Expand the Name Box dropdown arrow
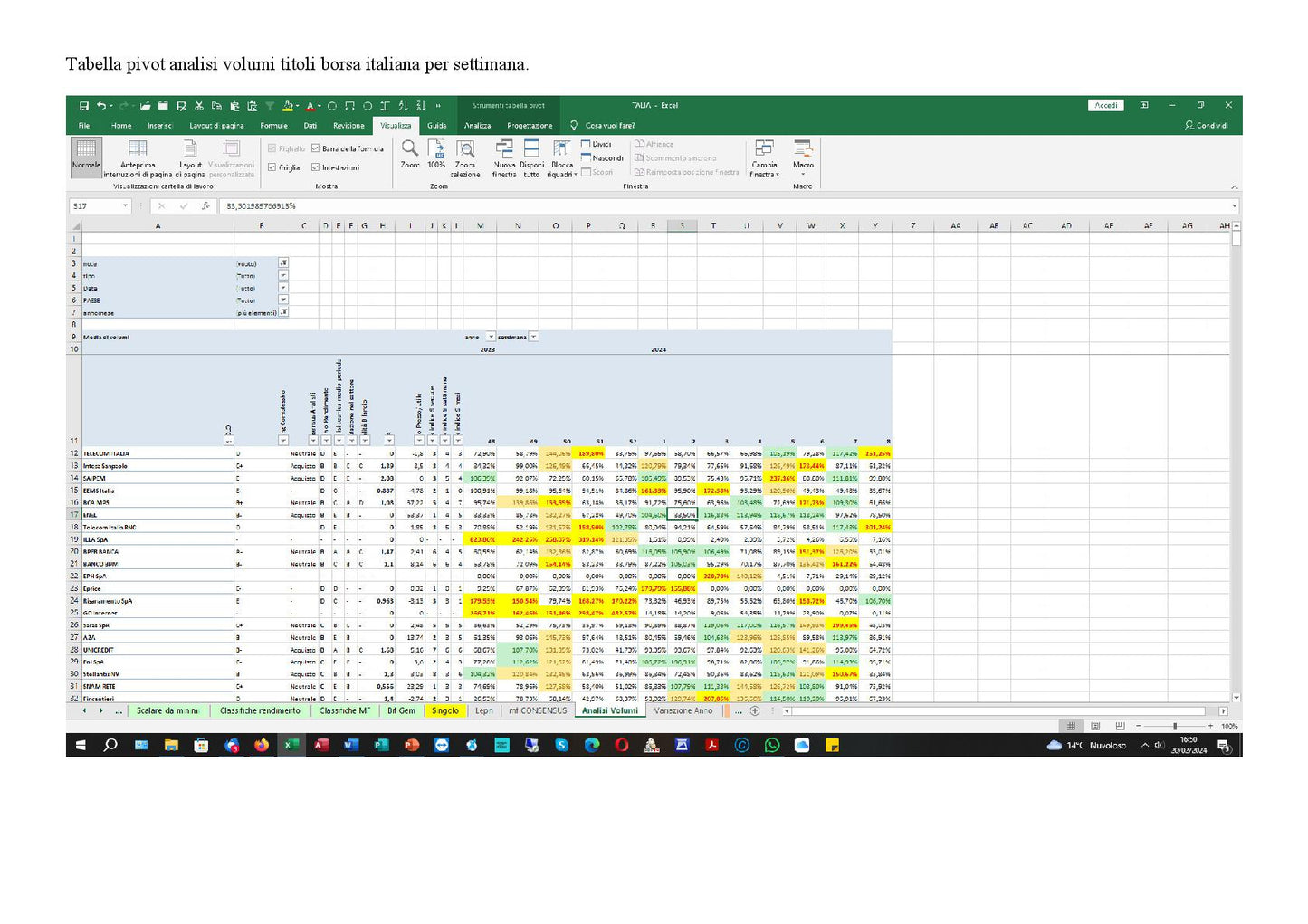The width and height of the screenshot is (1308, 924). click(125, 206)
